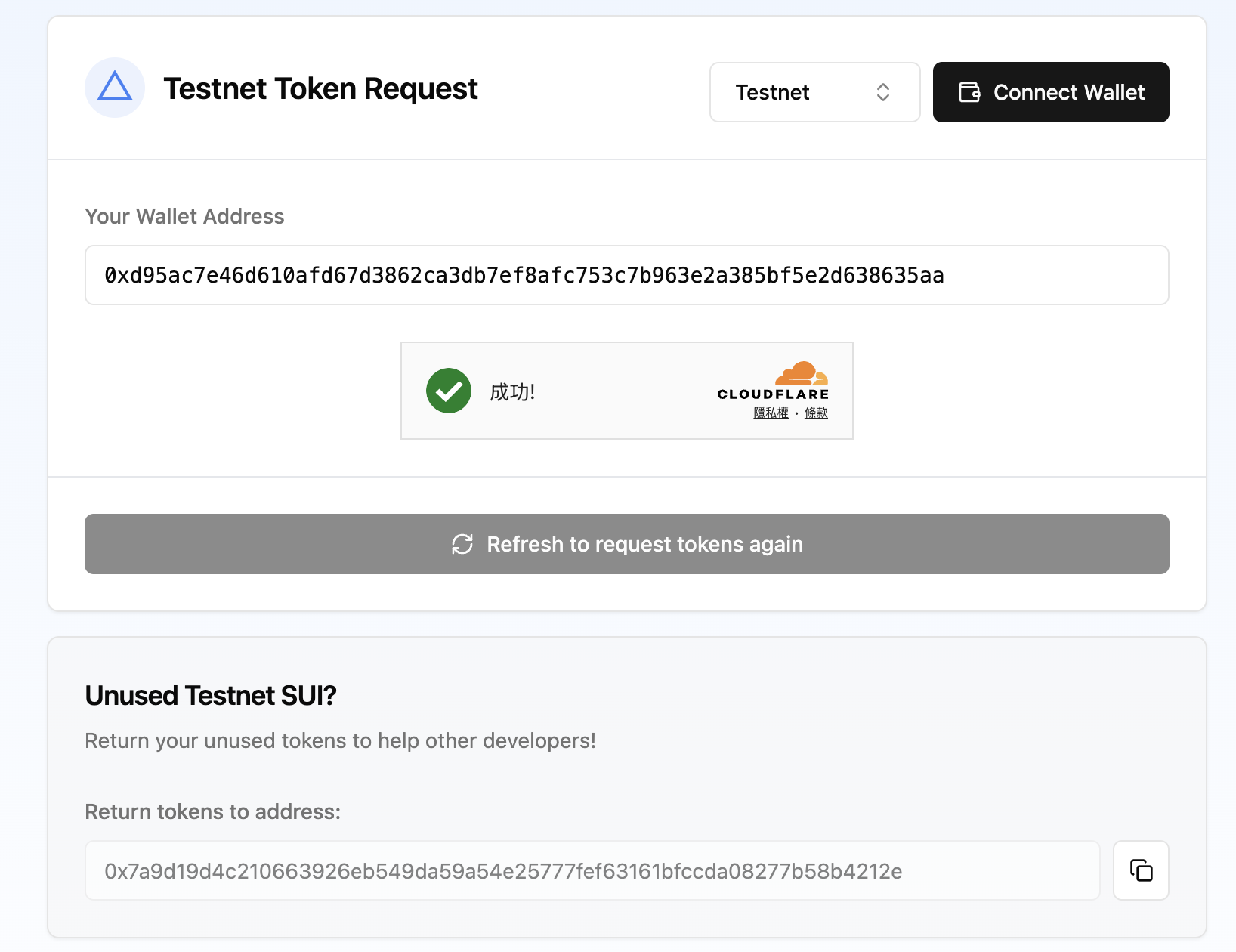Image resolution: width=1236 pixels, height=952 pixels.
Task: Click the return tokens address field
Action: coord(592,870)
